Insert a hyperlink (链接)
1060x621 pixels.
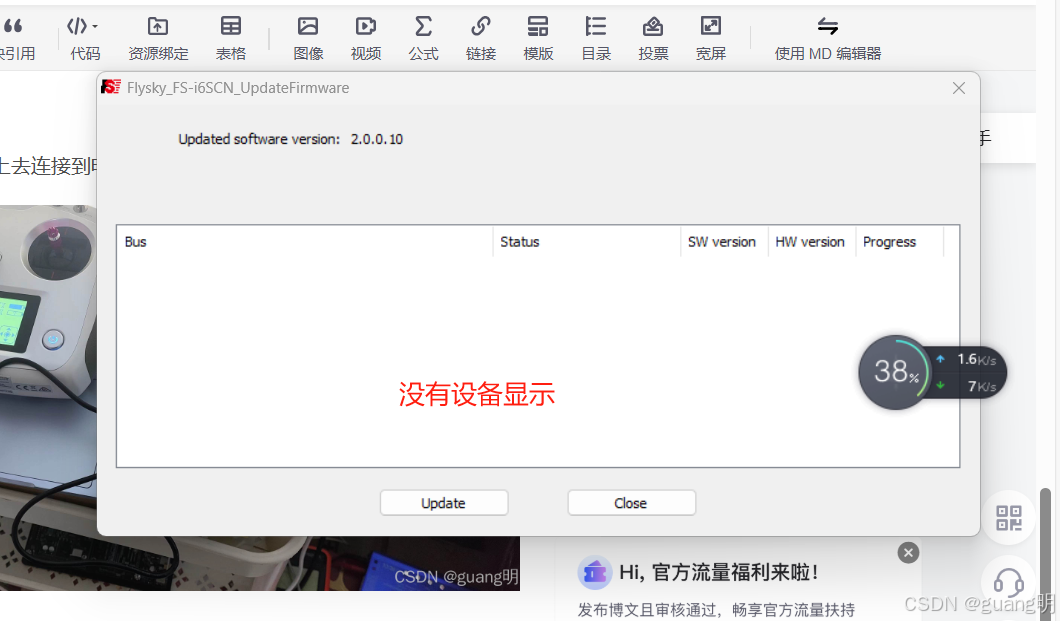(481, 38)
